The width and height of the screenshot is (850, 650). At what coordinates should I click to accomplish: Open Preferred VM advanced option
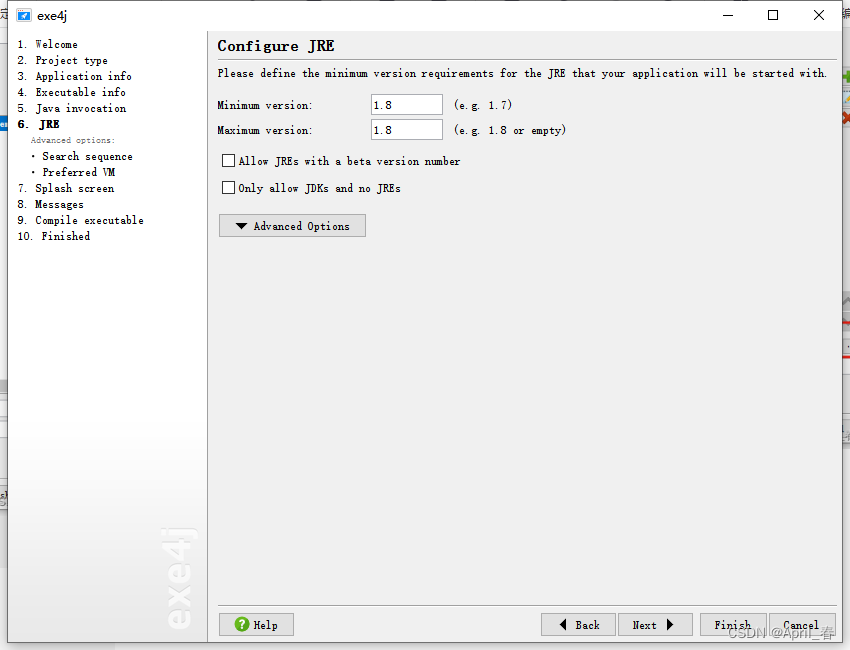79,172
